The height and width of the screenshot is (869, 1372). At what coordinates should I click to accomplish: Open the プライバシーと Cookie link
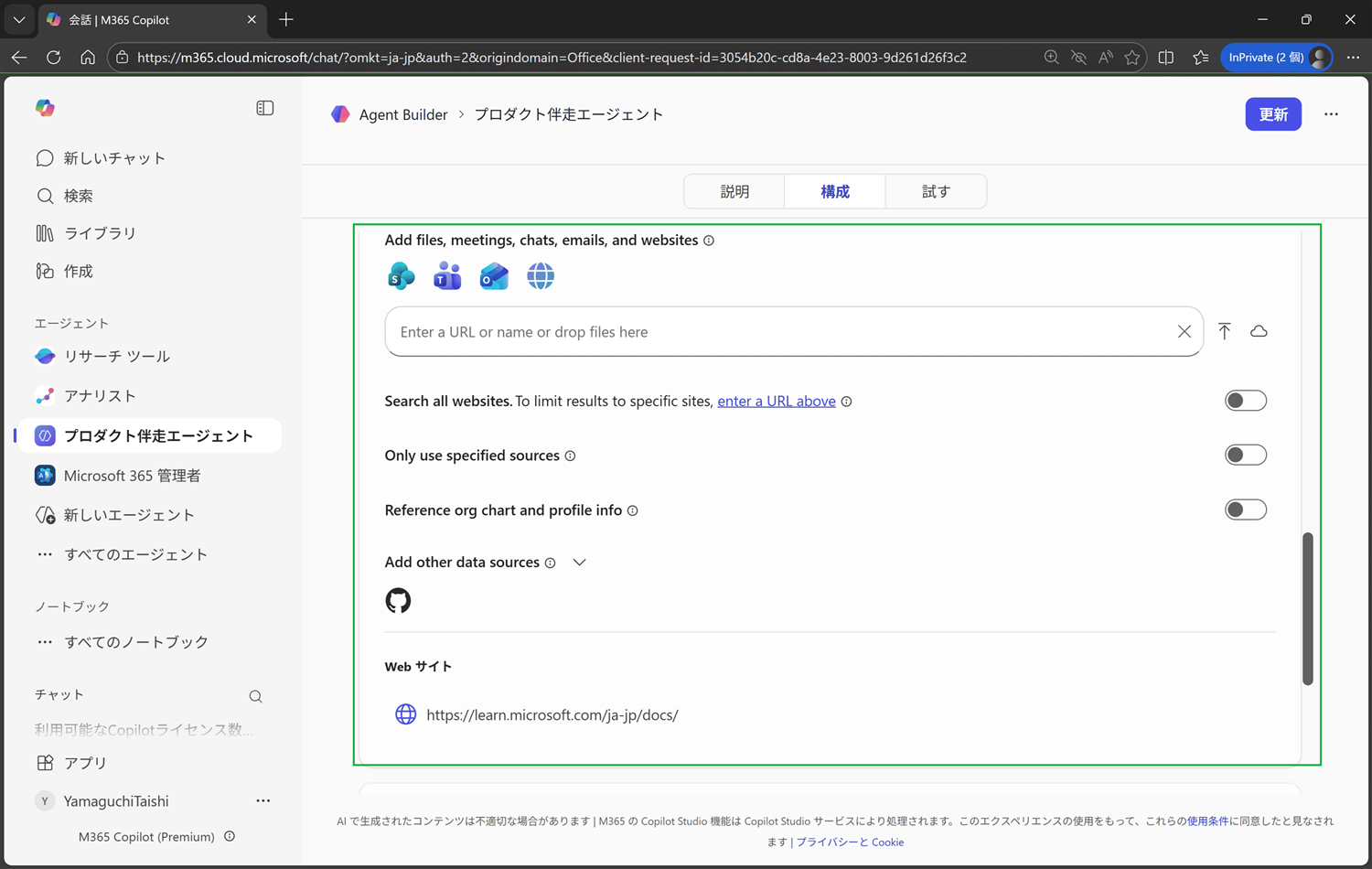coord(850,842)
